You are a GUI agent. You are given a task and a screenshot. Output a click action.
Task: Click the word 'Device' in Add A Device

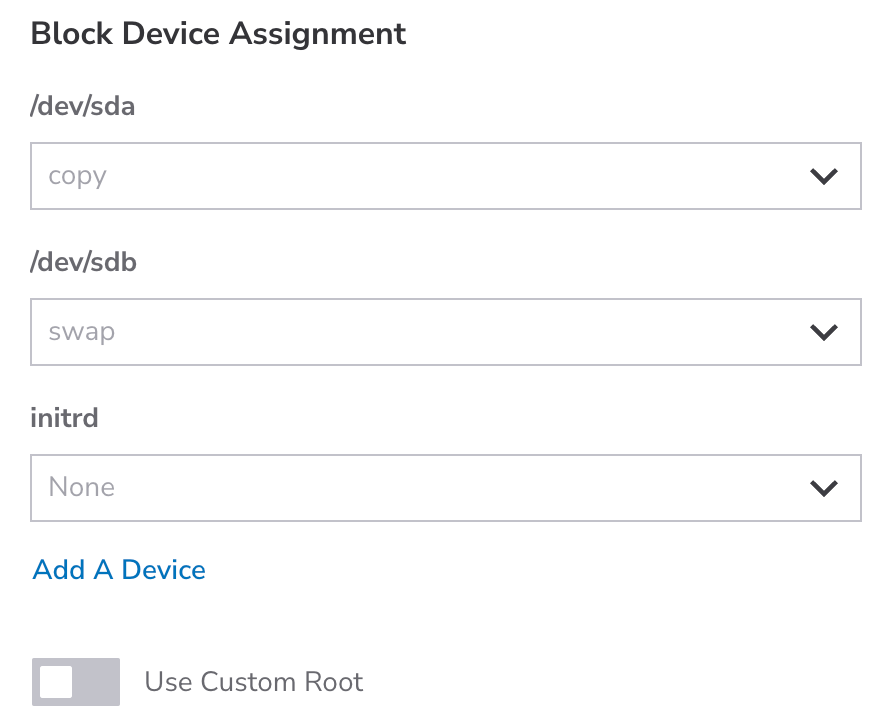[163, 570]
